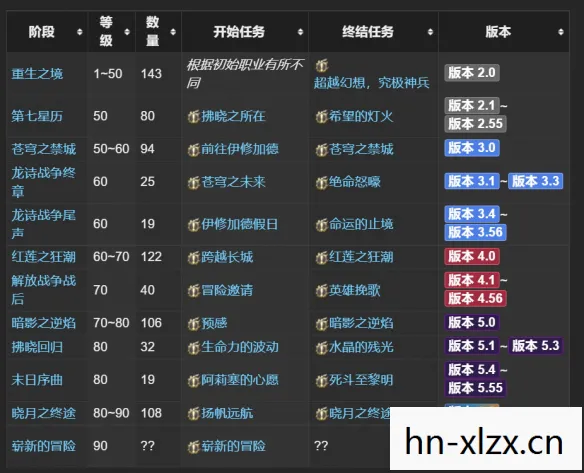Click the 版本 5.0 badge
Screen dimensions: 584x473
[x=472, y=322]
